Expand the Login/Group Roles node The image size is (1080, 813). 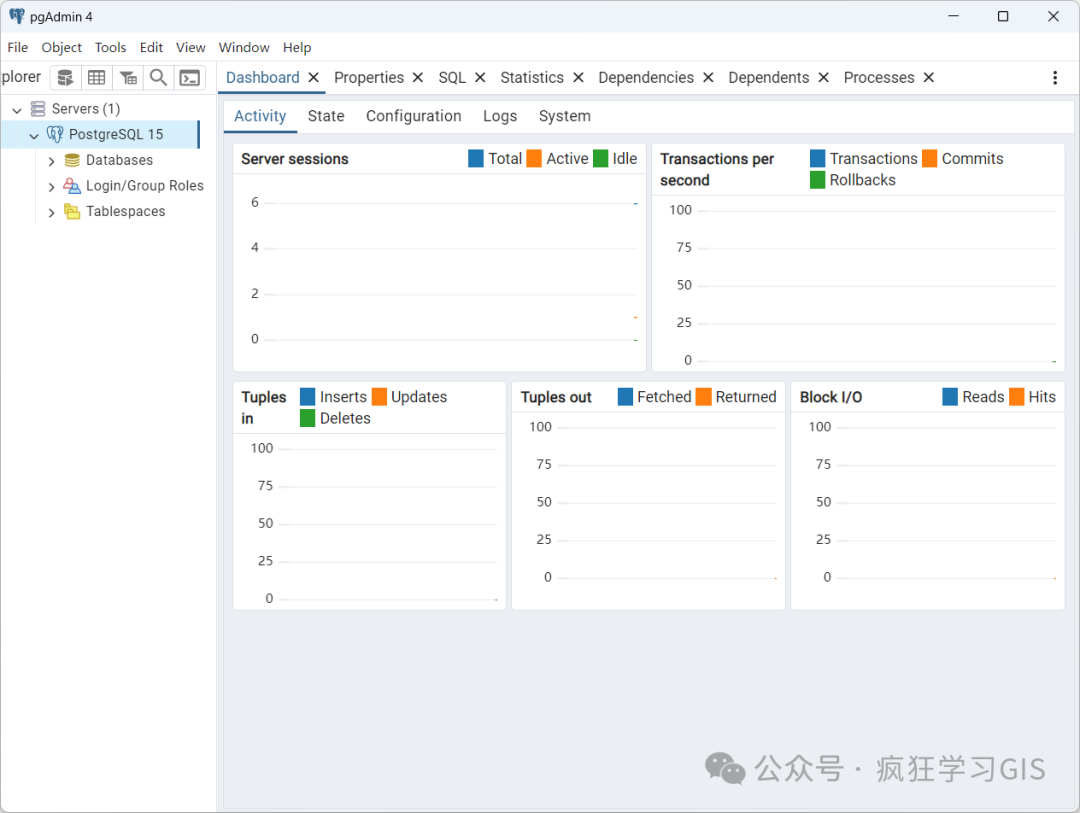(51, 187)
